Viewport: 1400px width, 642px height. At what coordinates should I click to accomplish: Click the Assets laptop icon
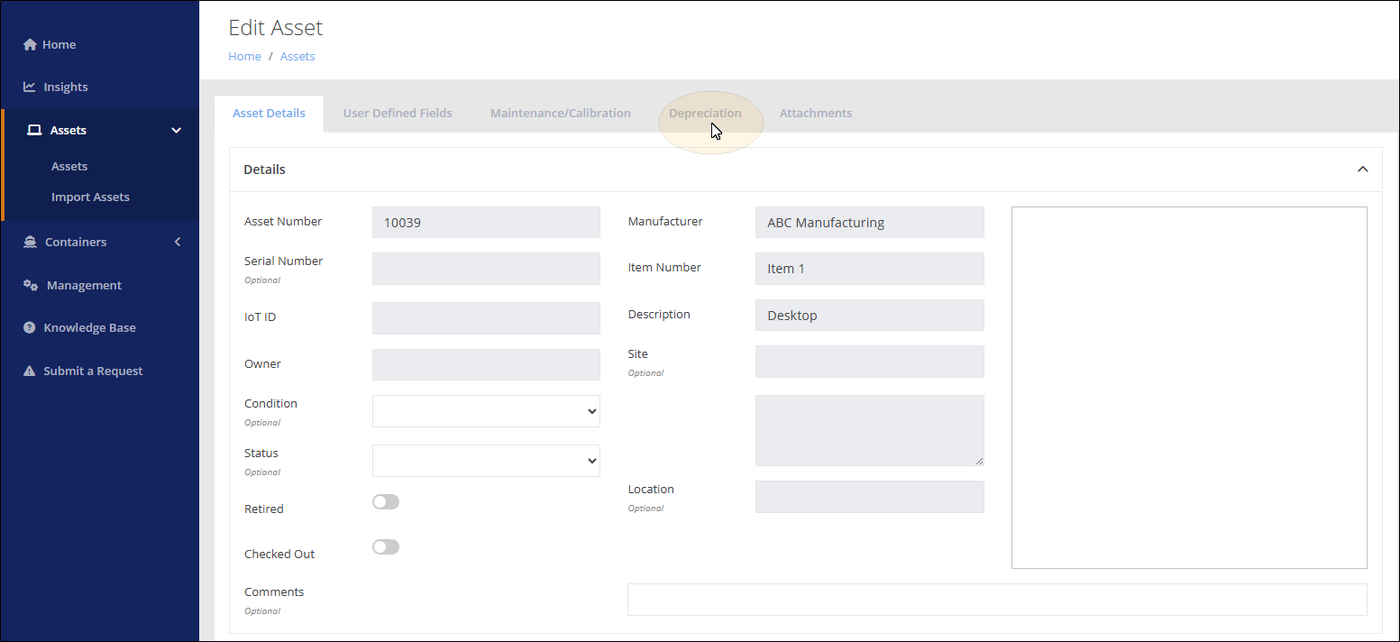coord(34,130)
